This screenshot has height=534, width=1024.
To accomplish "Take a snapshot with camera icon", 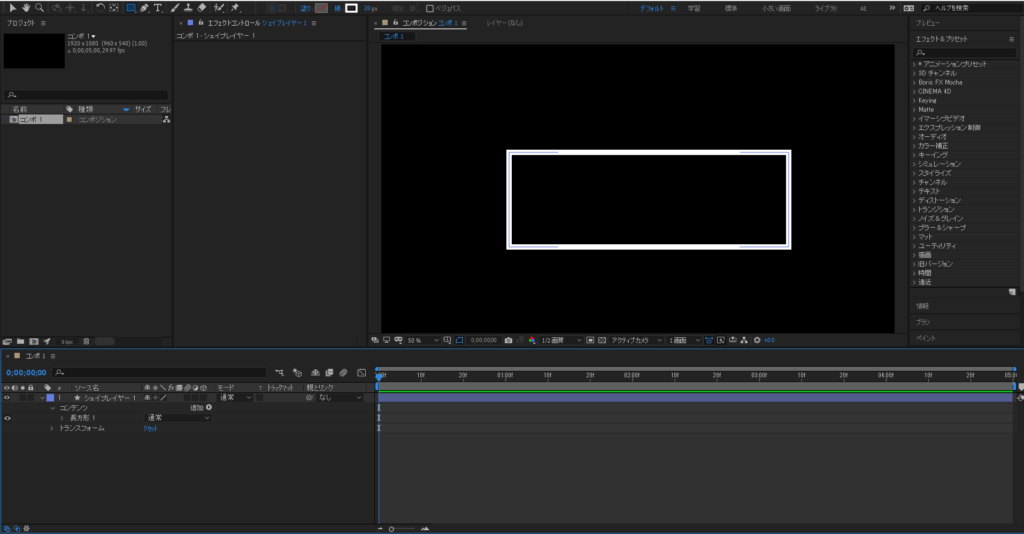I will tap(508, 340).
